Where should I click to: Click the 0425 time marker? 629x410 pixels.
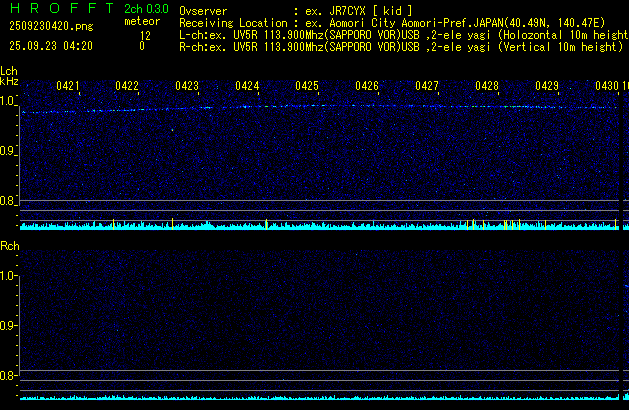[x=307, y=86]
